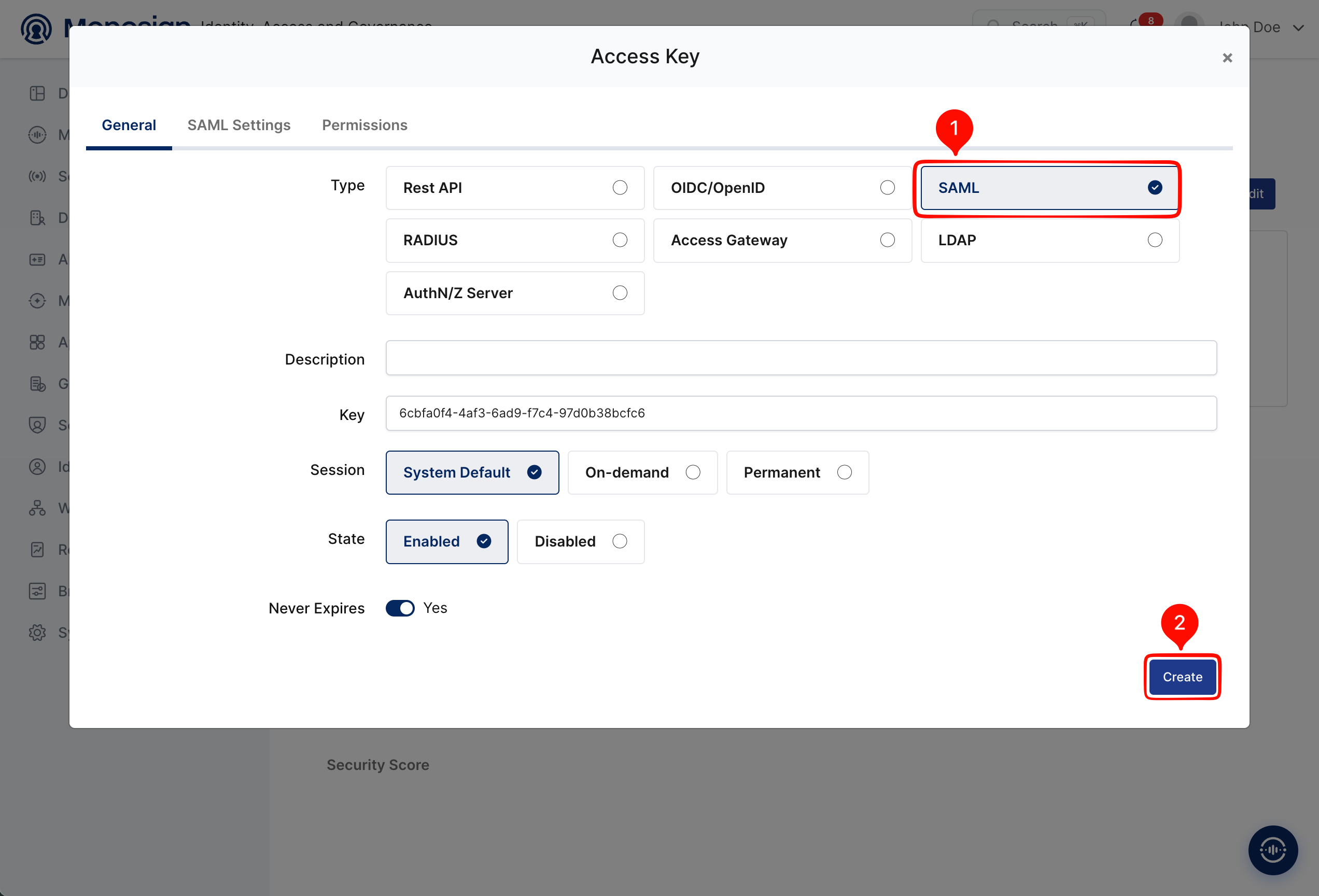Screen dimensions: 1319x896
Task: Open the Workflow hierarchy icon in sidebar
Action: 37,508
